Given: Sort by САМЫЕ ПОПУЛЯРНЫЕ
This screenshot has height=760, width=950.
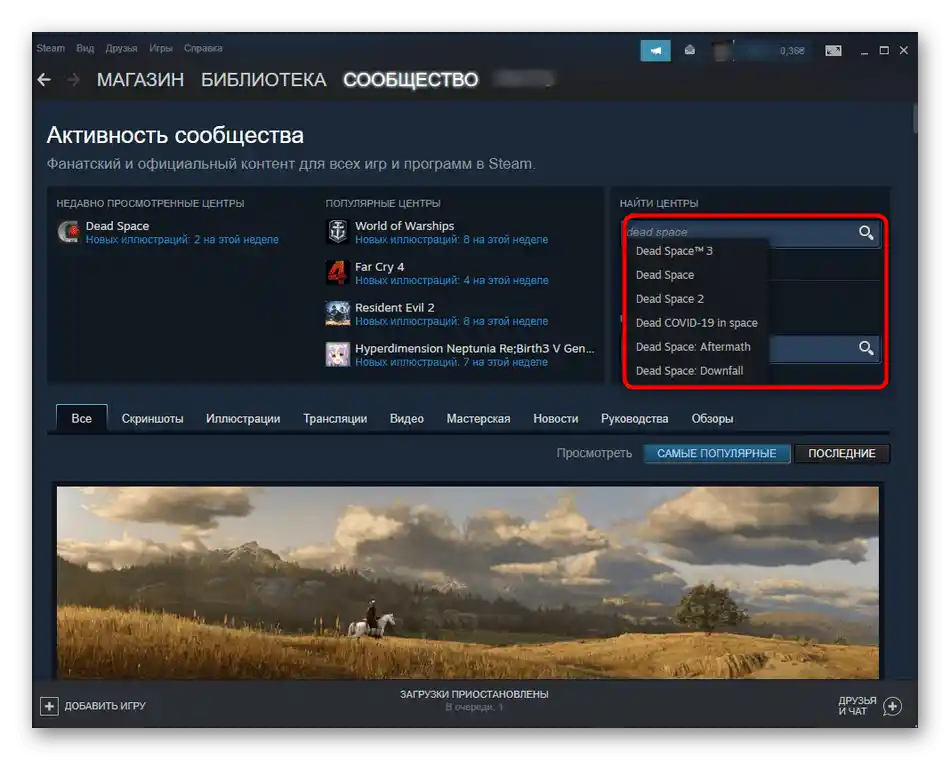Looking at the screenshot, I should coord(717,453).
